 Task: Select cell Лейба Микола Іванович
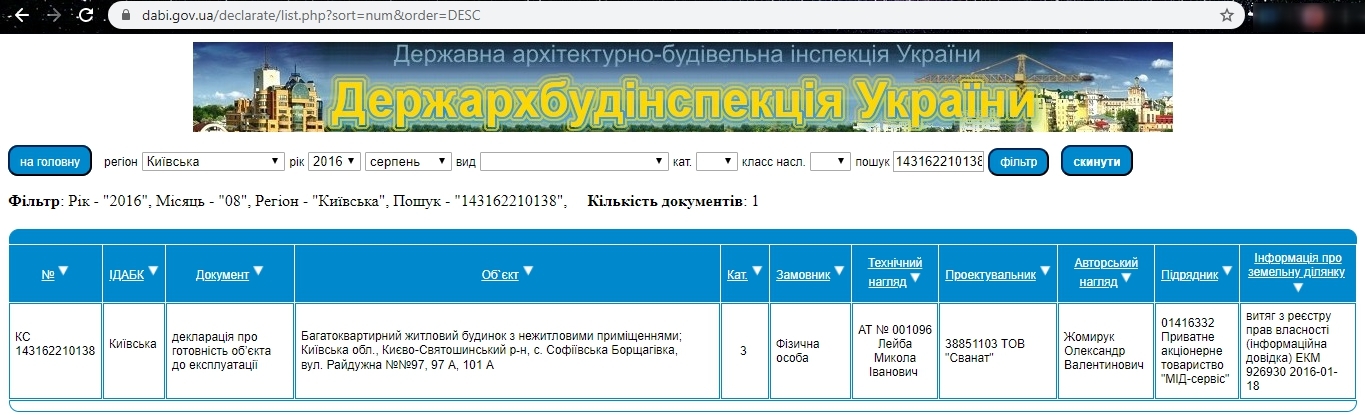coord(895,351)
